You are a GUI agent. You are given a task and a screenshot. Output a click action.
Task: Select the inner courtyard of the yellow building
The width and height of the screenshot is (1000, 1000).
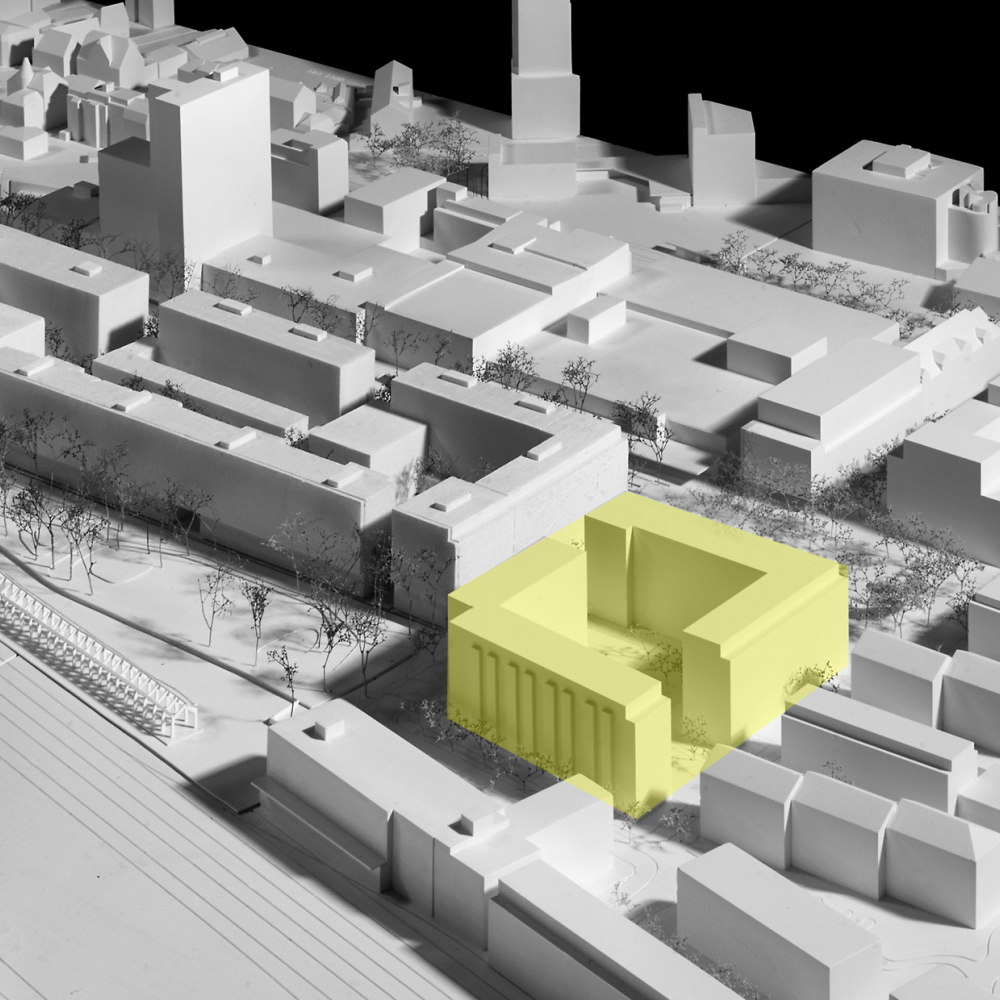pyautogui.click(x=640, y=640)
